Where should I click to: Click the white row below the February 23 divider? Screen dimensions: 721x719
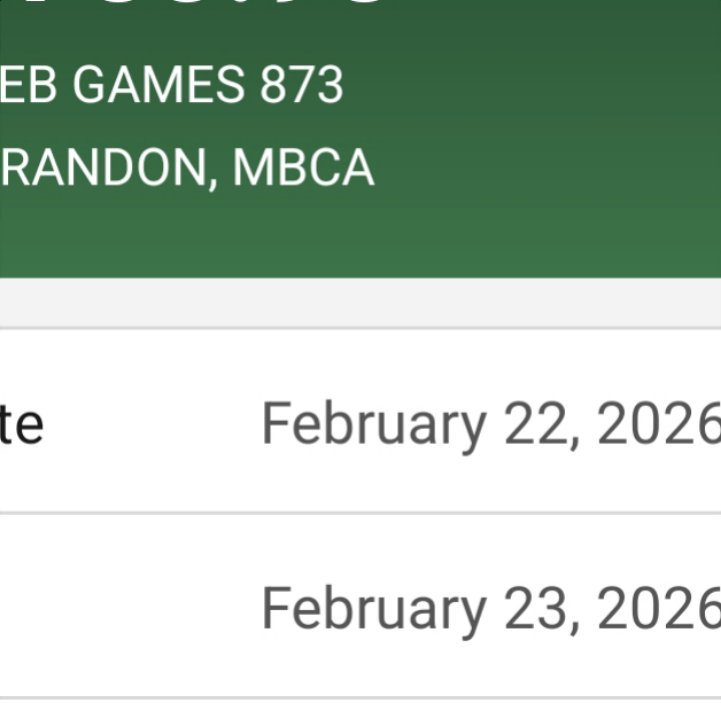click(360, 709)
